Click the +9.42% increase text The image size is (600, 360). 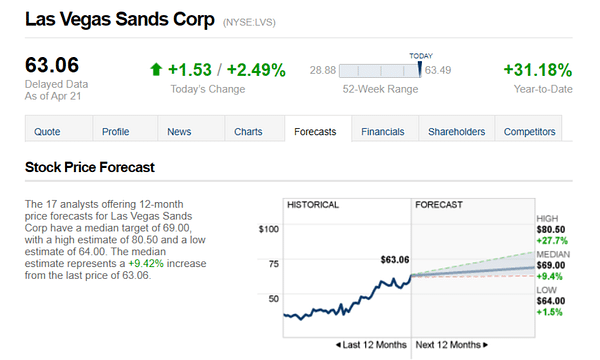(x=146, y=264)
